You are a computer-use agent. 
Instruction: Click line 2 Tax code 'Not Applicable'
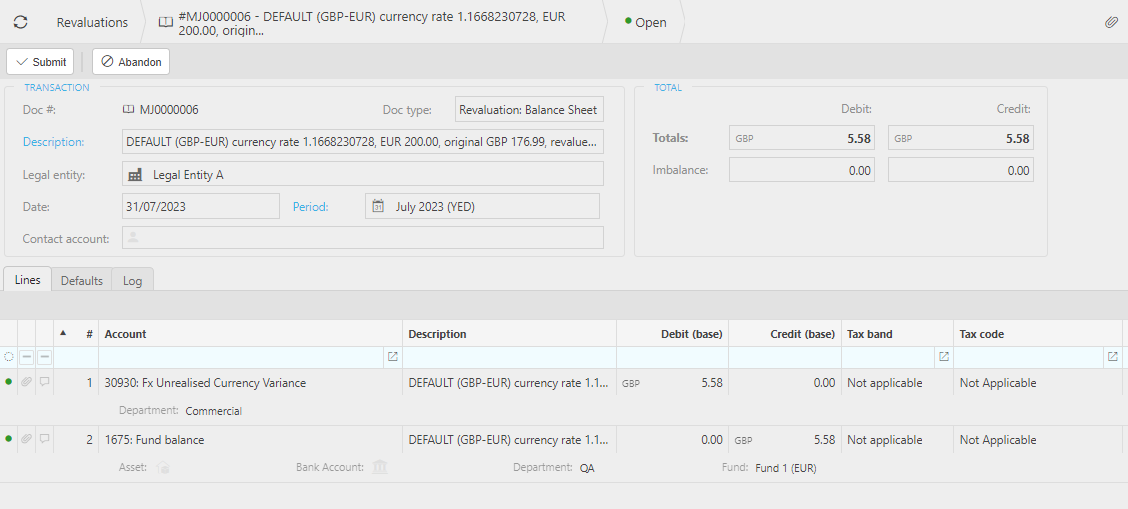(x=998, y=439)
